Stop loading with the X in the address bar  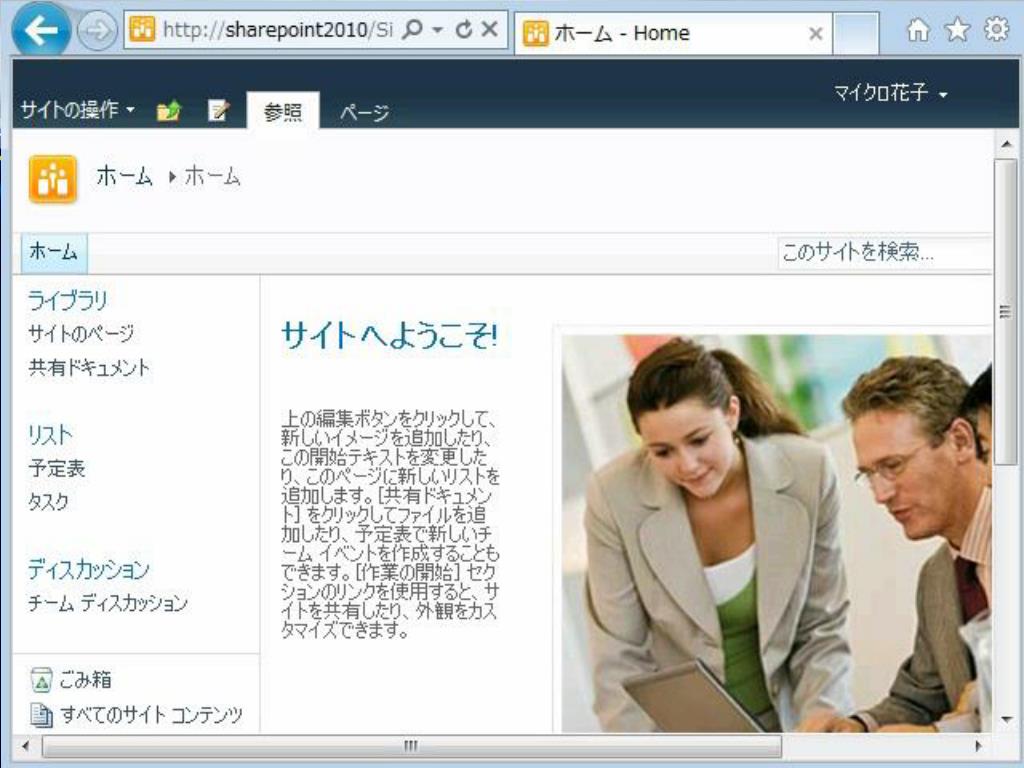[x=490, y=29]
